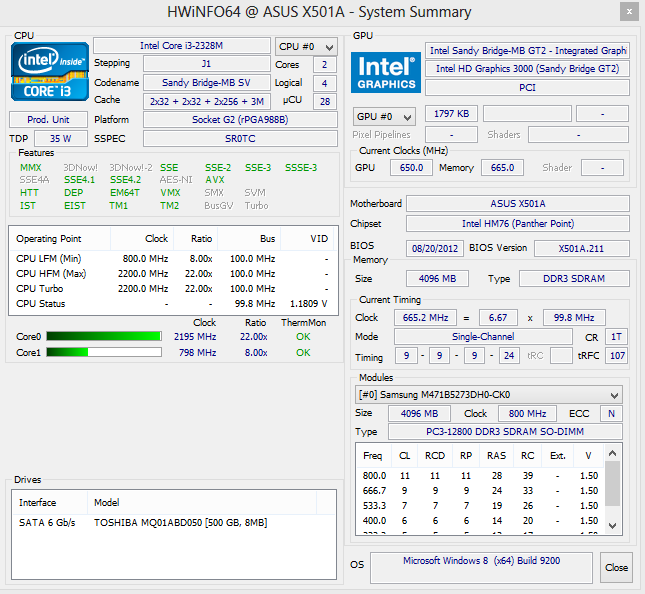
Task: Click the Stepping J1 value
Action: 206,64
